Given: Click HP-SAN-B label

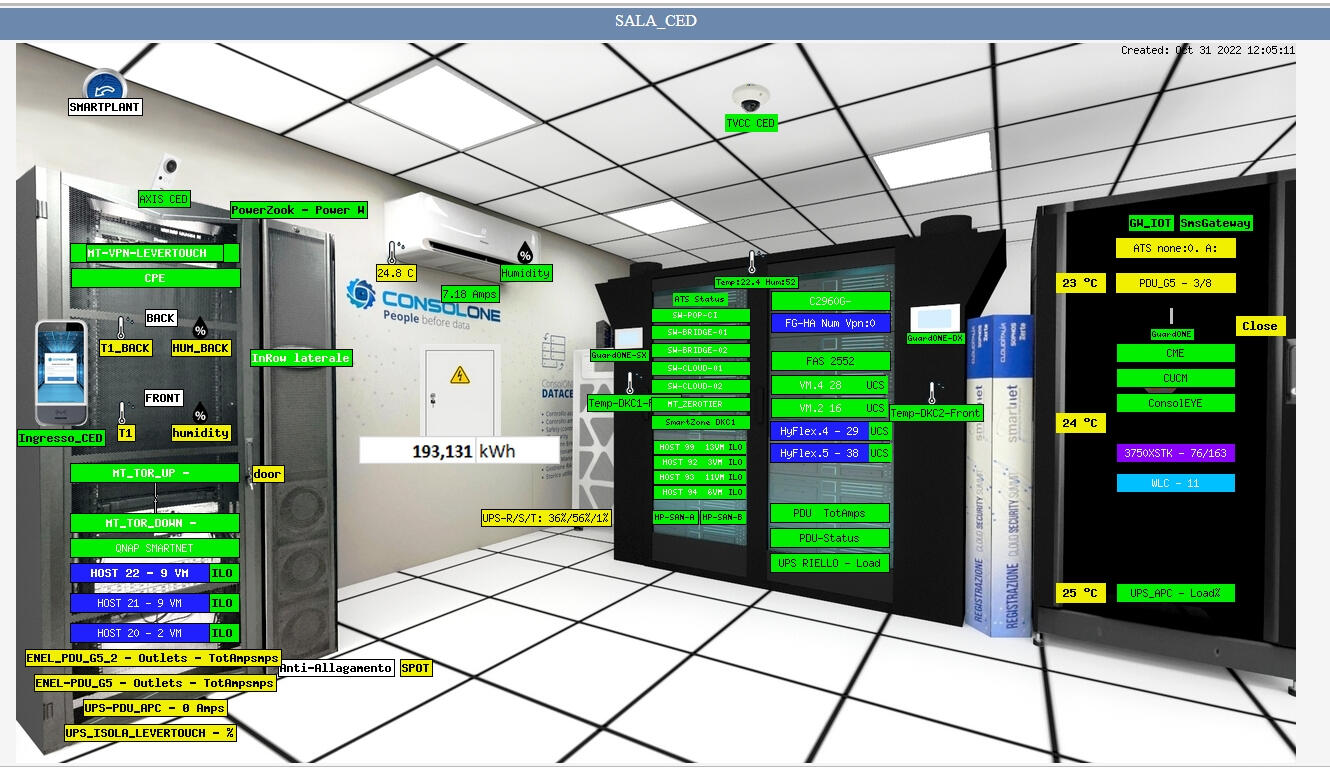Looking at the screenshot, I should [723, 517].
